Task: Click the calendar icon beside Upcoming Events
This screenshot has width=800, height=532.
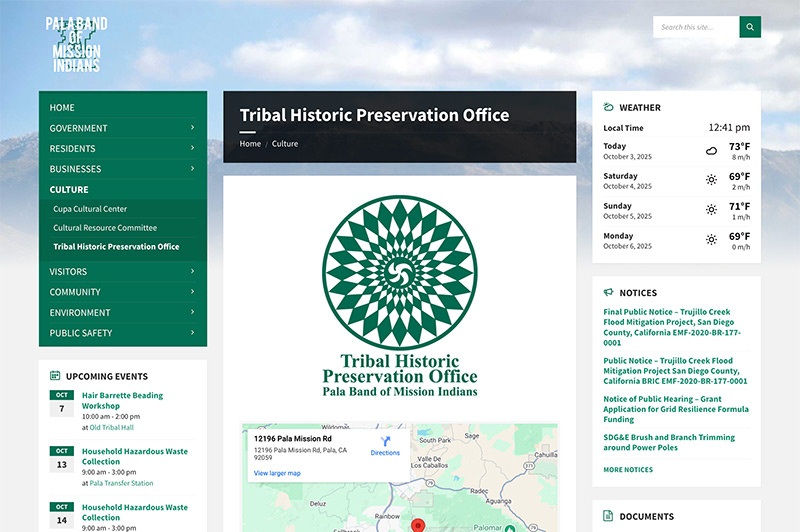Action: (x=55, y=376)
